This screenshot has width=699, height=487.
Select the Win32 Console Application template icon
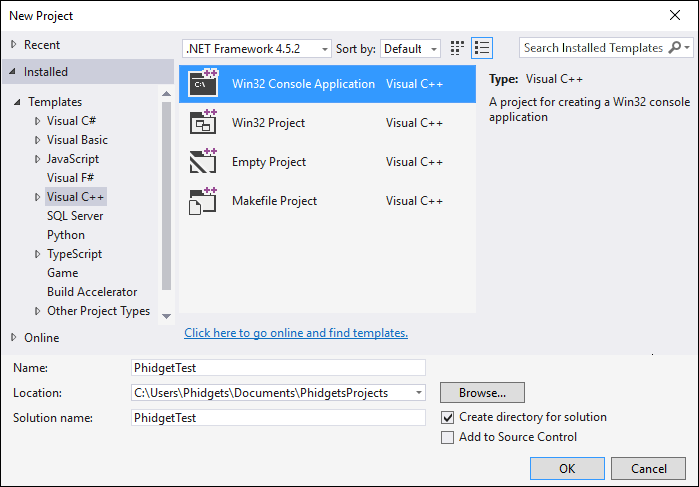(203, 84)
